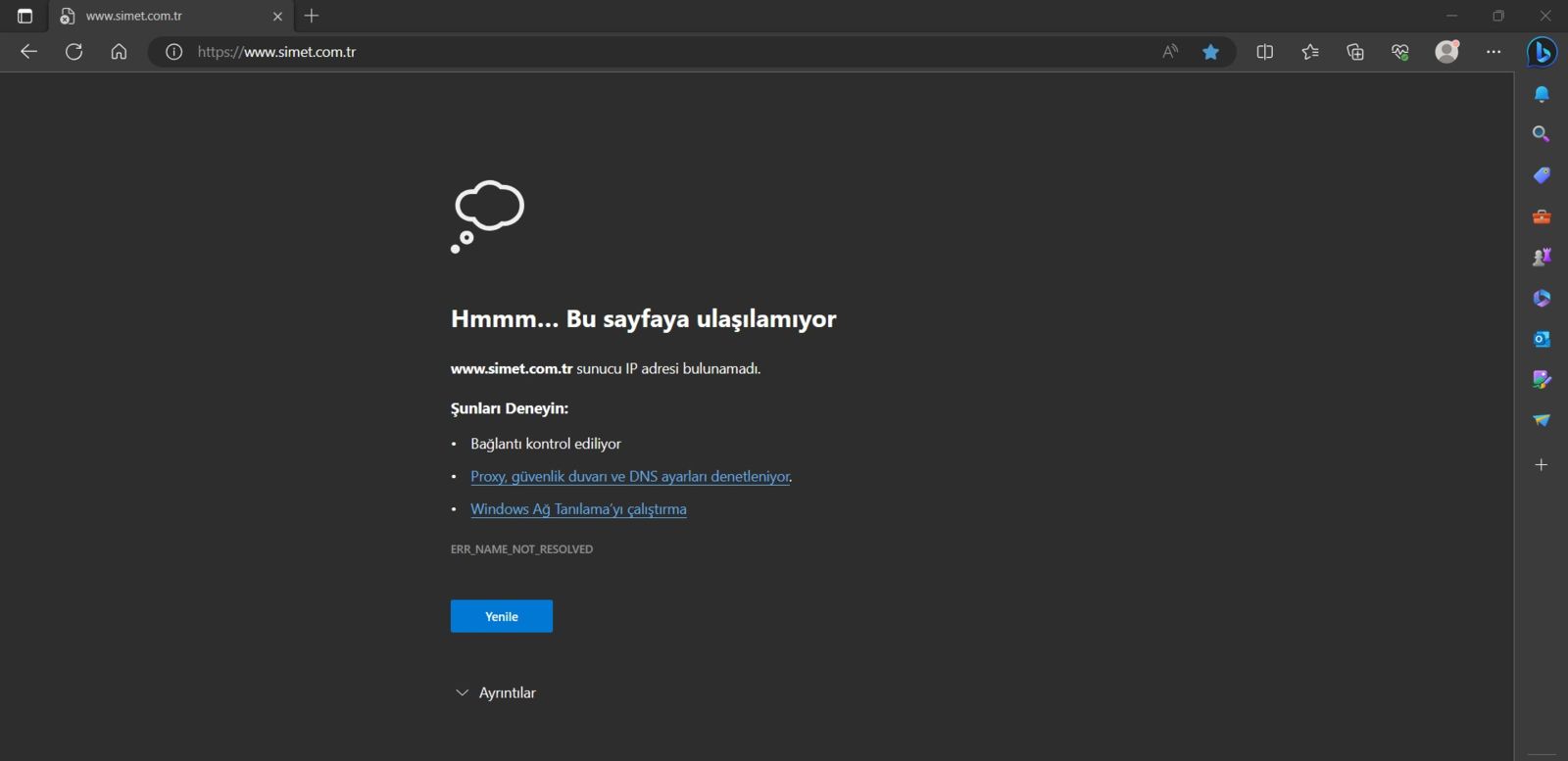Open the Collections panel
Image resolution: width=1568 pixels, height=761 pixels.
[1355, 52]
